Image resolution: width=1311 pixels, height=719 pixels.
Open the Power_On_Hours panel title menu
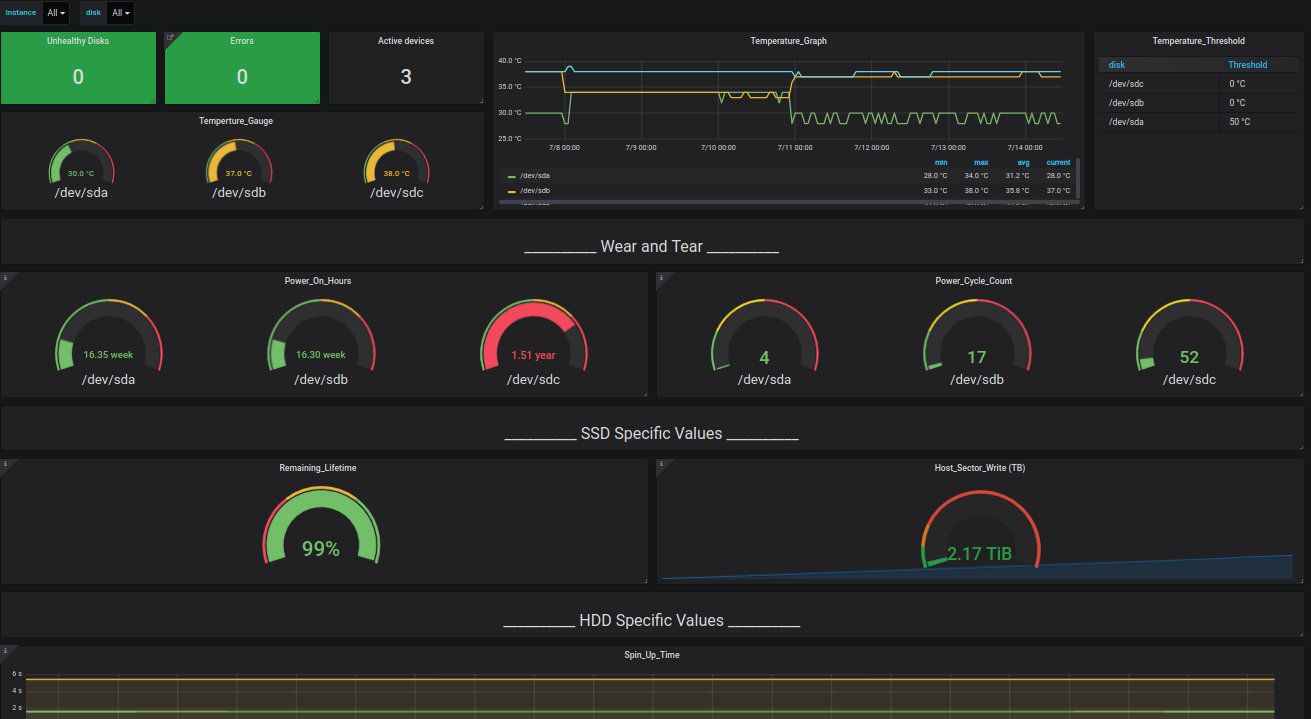tap(318, 281)
